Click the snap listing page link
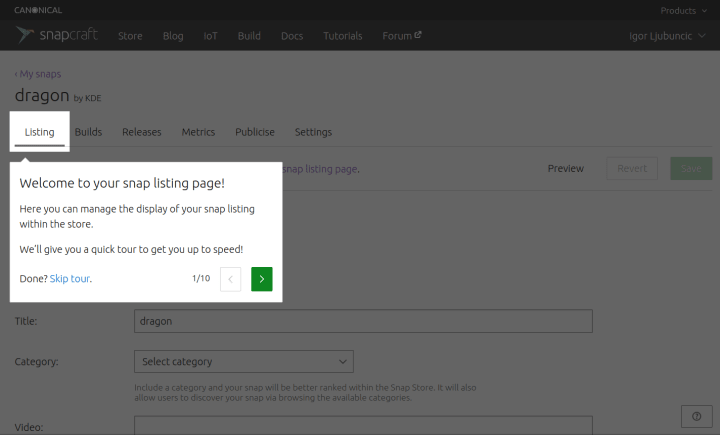 click(321, 169)
